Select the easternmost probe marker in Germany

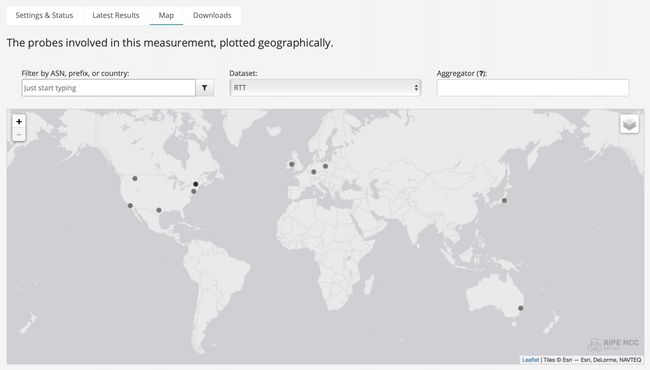pyautogui.click(x=325, y=166)
